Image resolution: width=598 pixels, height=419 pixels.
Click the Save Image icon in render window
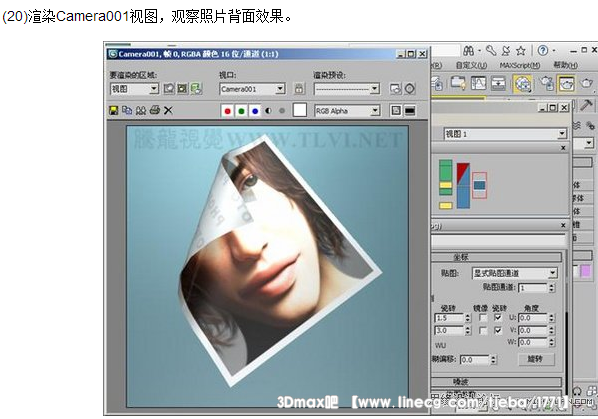(113, 111)
